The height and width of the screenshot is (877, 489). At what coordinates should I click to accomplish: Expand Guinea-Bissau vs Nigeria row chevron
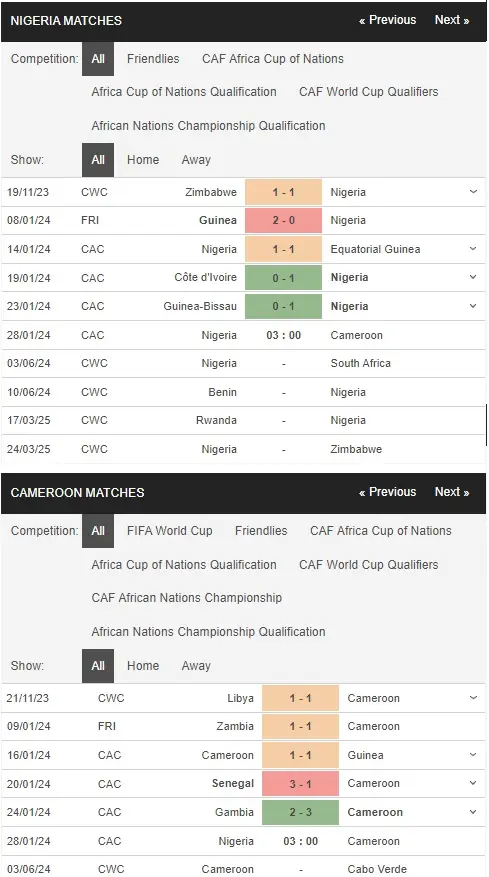[473, 306]
